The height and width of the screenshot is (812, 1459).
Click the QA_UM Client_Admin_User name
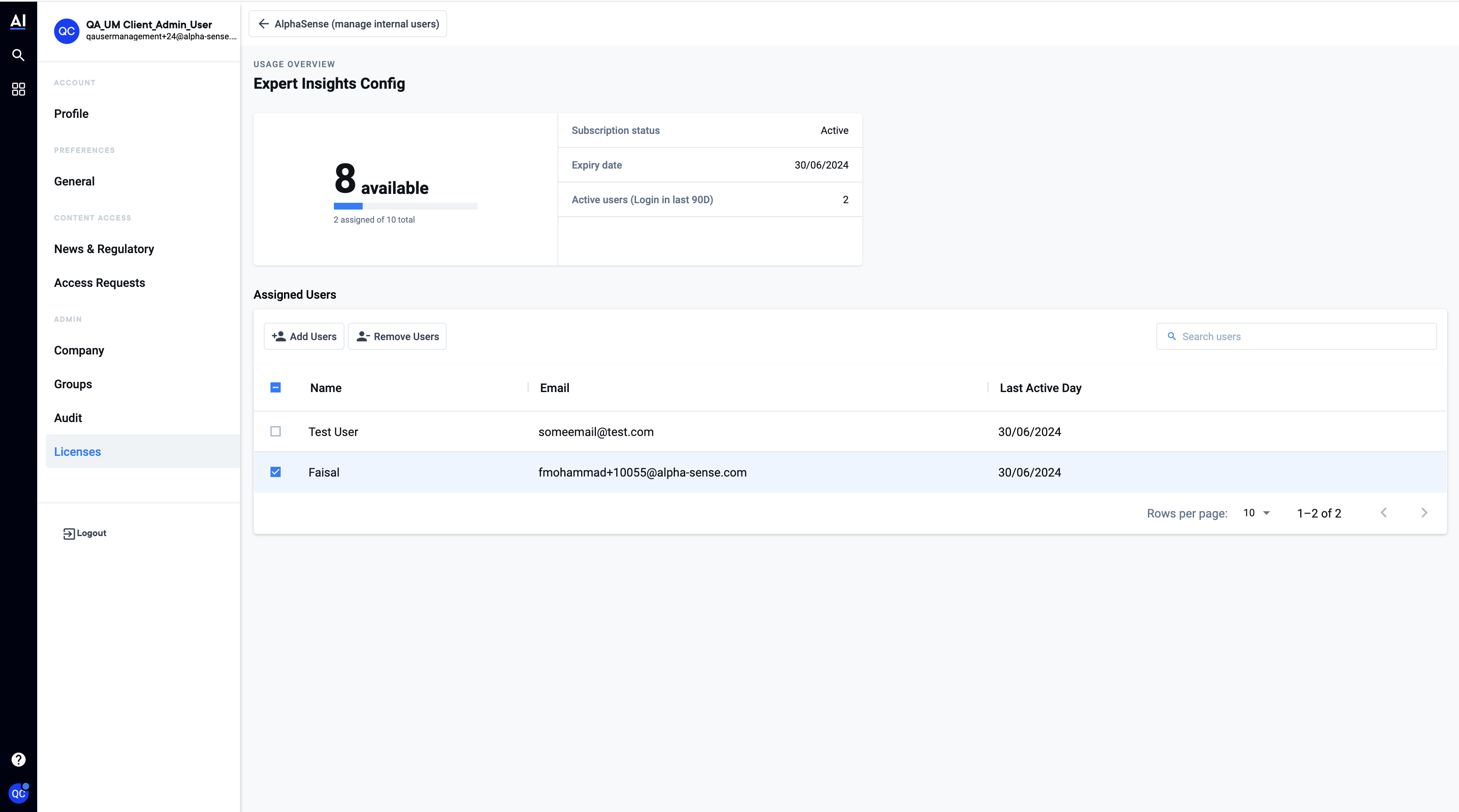149,25
